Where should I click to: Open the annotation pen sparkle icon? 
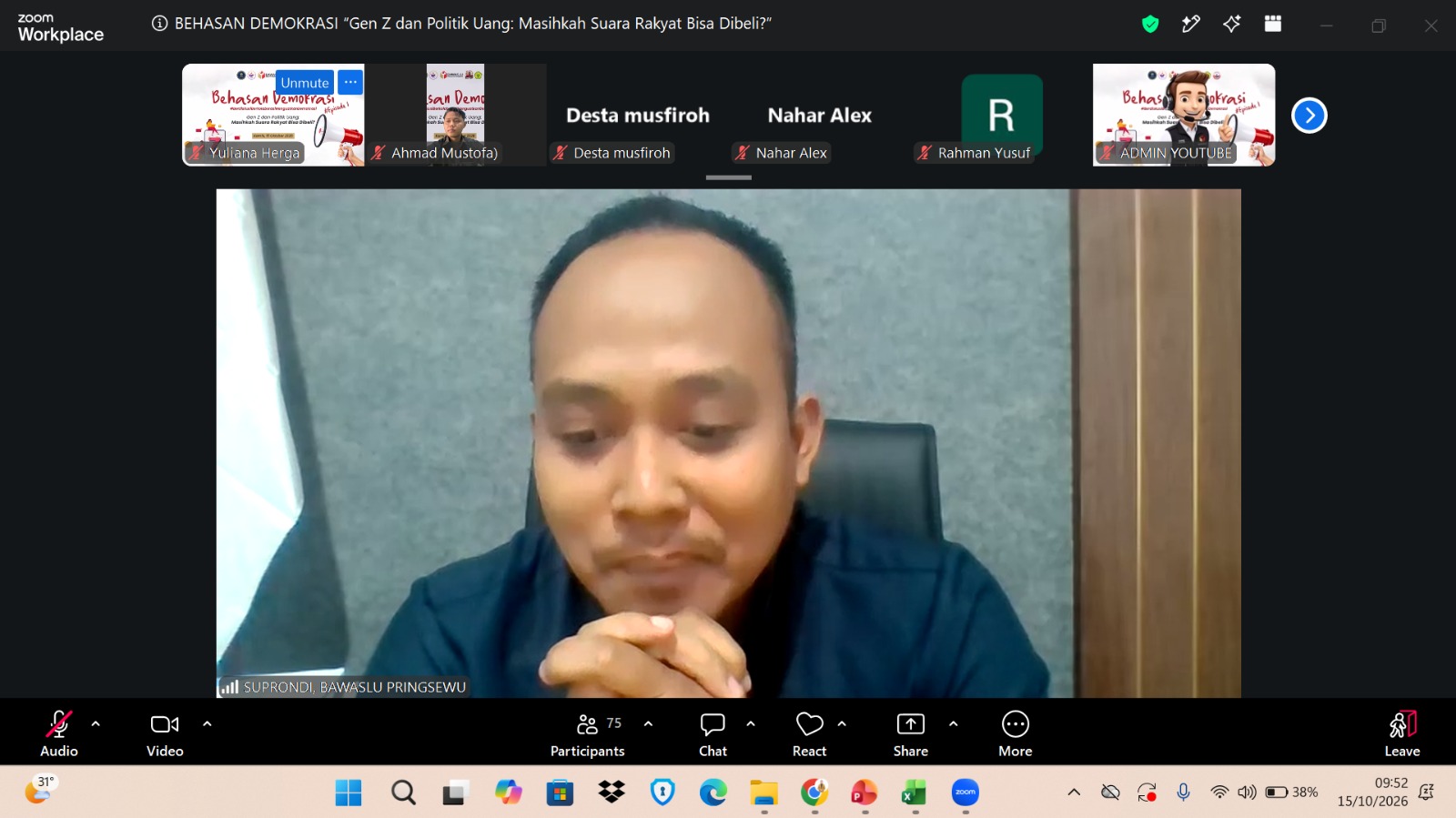(x=1191, y=25)
